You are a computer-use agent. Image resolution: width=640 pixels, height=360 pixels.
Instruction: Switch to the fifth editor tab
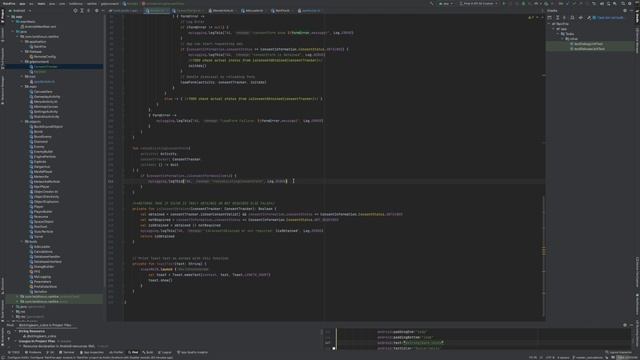[x=252, y=11]
